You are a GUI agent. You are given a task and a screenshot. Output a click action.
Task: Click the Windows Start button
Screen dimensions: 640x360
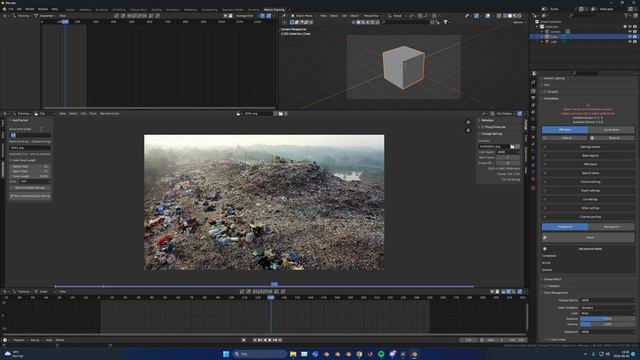coord(226,354)
